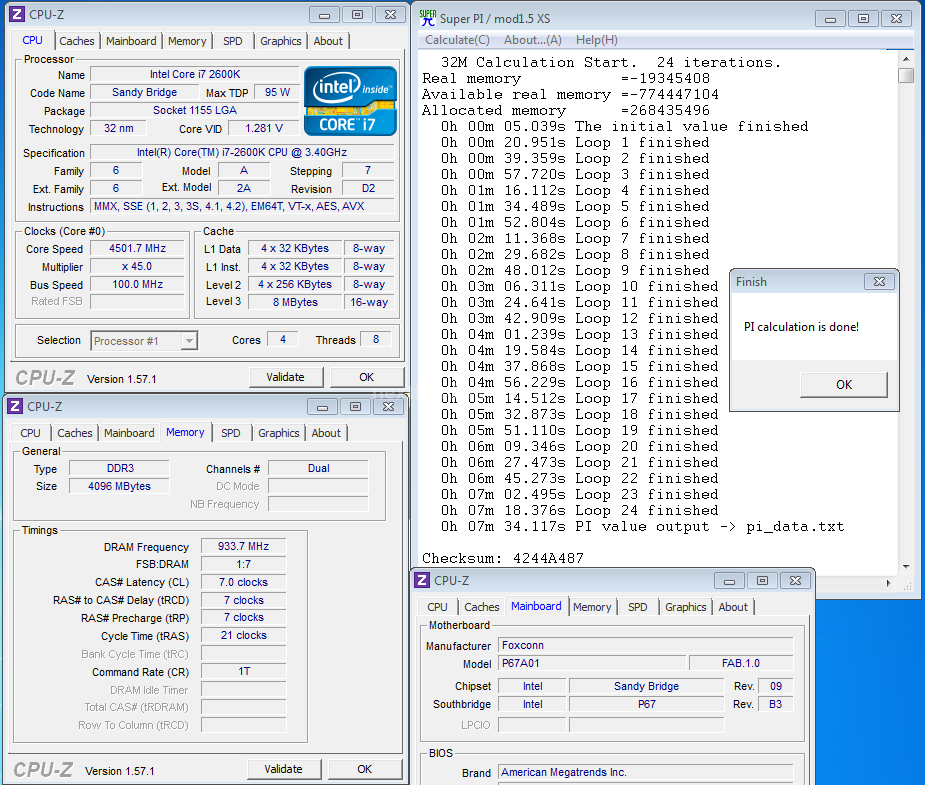The image size is (925, 785).
Task: Click the CPU-Z icon in Memory window title bar
Action: pyautogui.click(x=15, y=406)
